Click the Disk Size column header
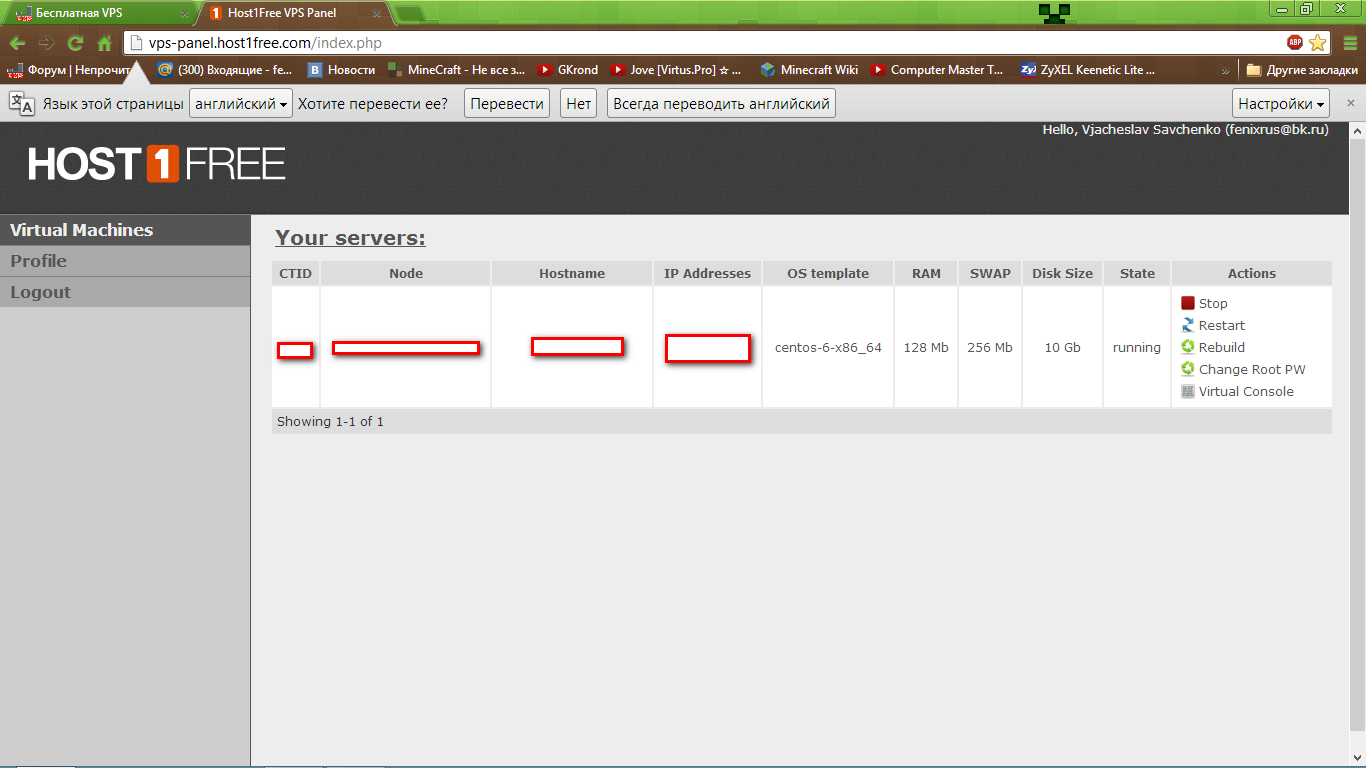The width and height of the screenshot is (1366, 768). (1062, 273)
